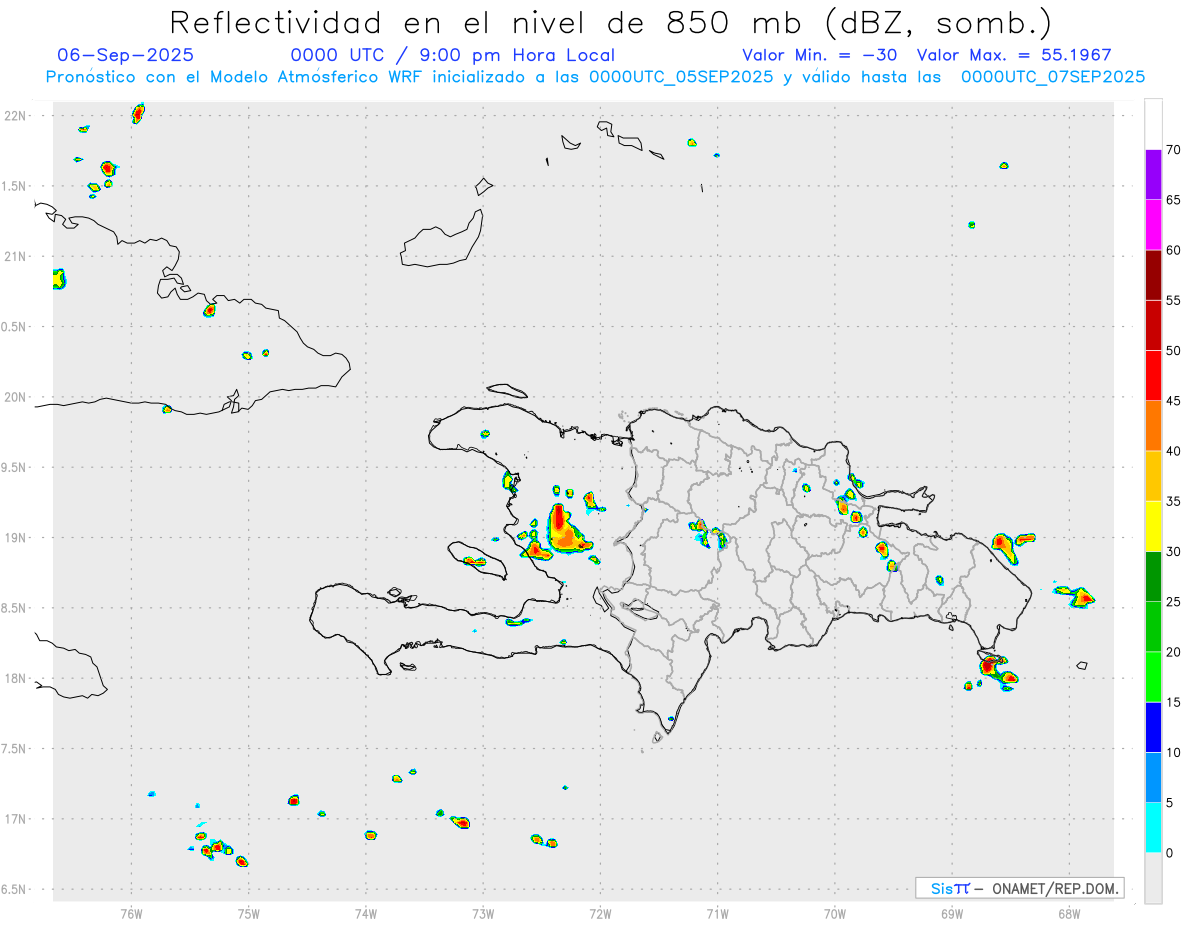The width and height of the screenshot is (1200, 927).
Task: Click the '22N' latitude axis label
Action: (x=16, y=116)
